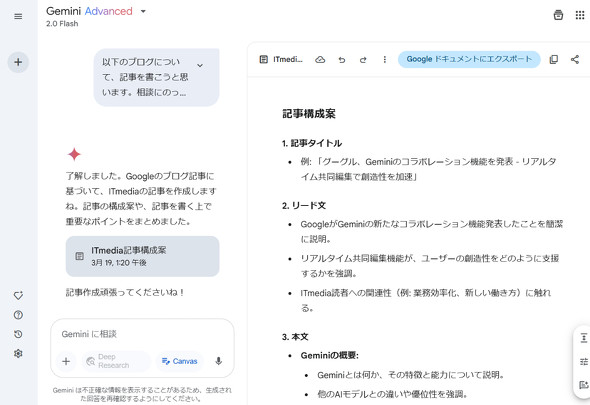Click the change length tool icon
Image resolution: width=590 pixels, height=405 pixels.
584,338
